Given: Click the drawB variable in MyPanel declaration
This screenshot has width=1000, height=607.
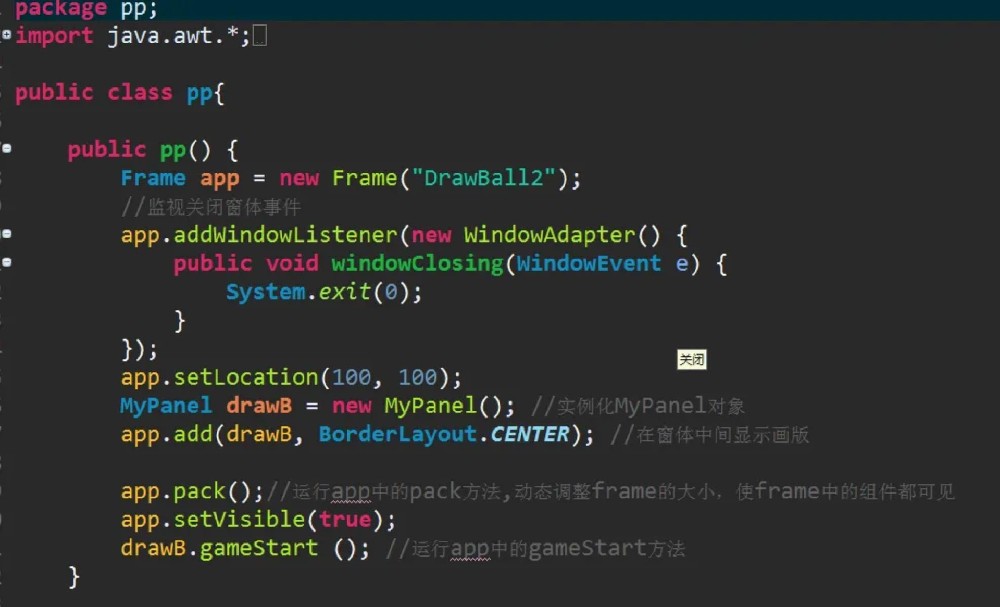Looking at the screenshot, I should point(258,405).
